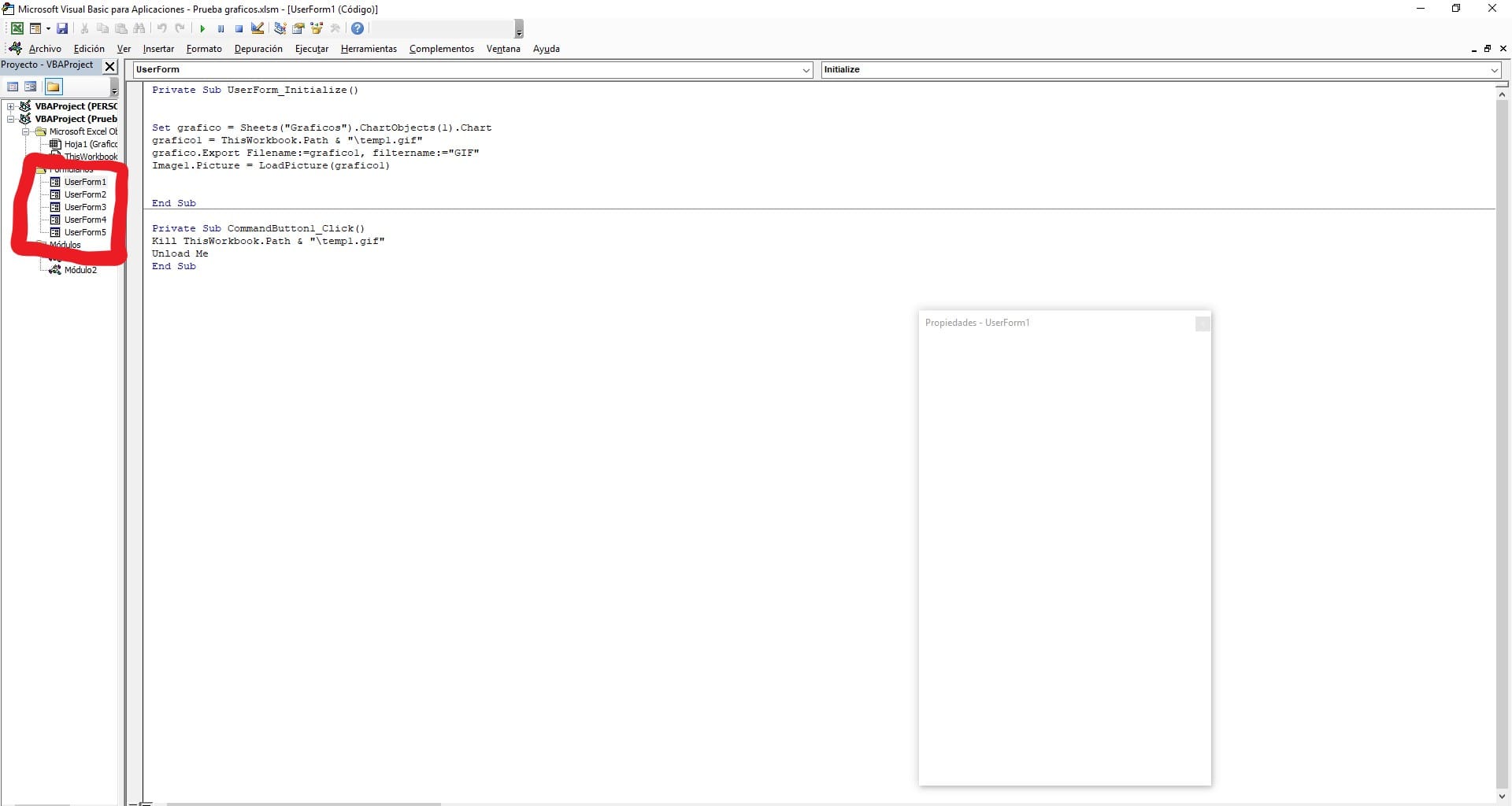Open Project Explorer toolbar icon
This screenshot has height=806, width=1512.
point(280,28)
